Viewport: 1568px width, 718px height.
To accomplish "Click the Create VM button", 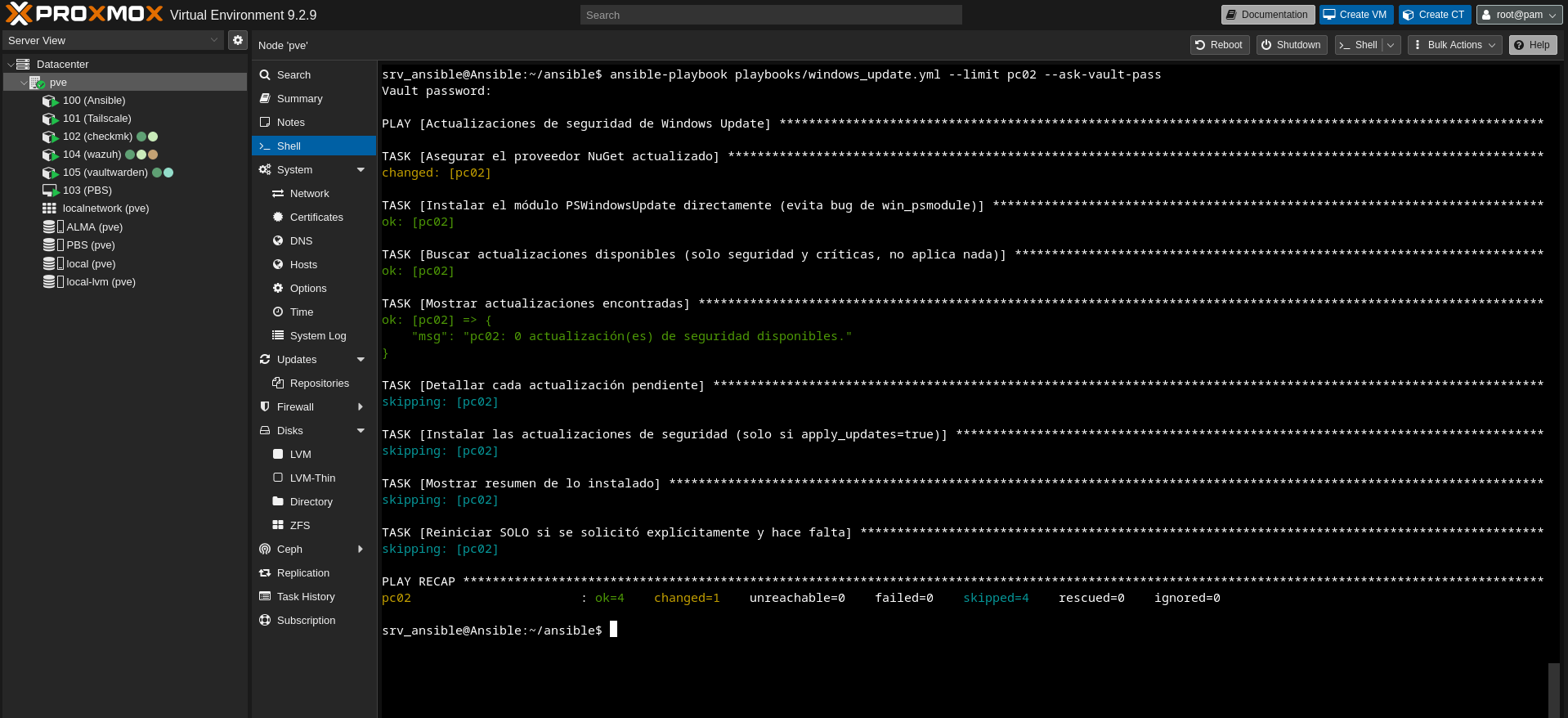I will (1355, 15).
